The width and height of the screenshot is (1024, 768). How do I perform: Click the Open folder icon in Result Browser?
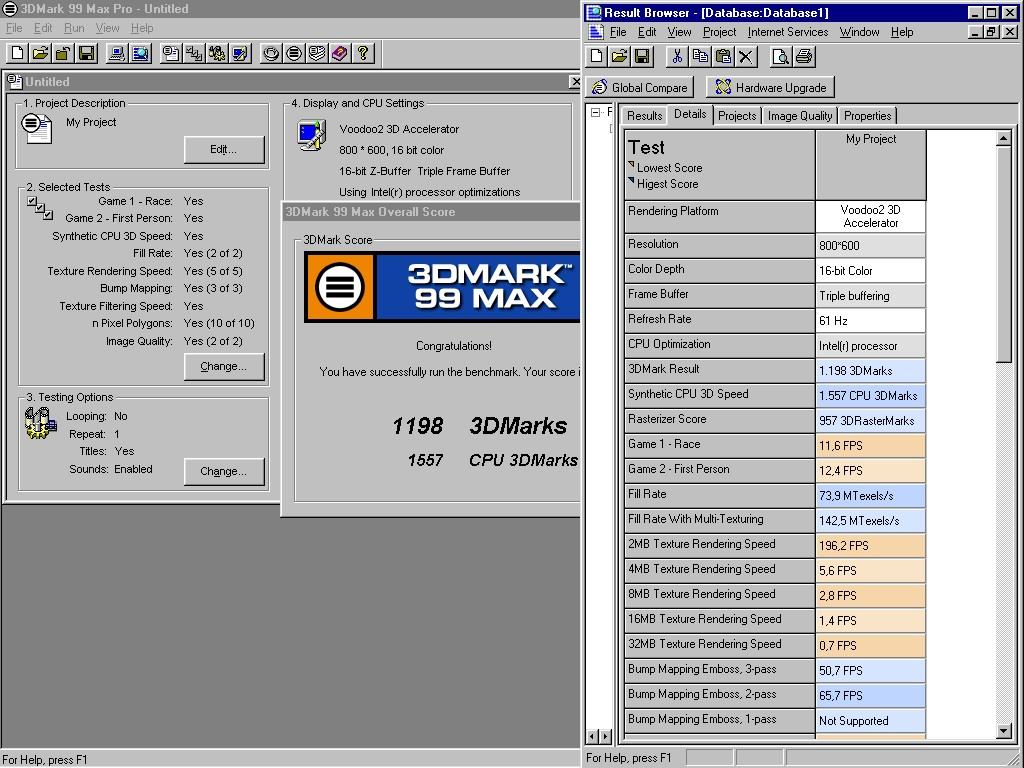[x=619, y=56]
